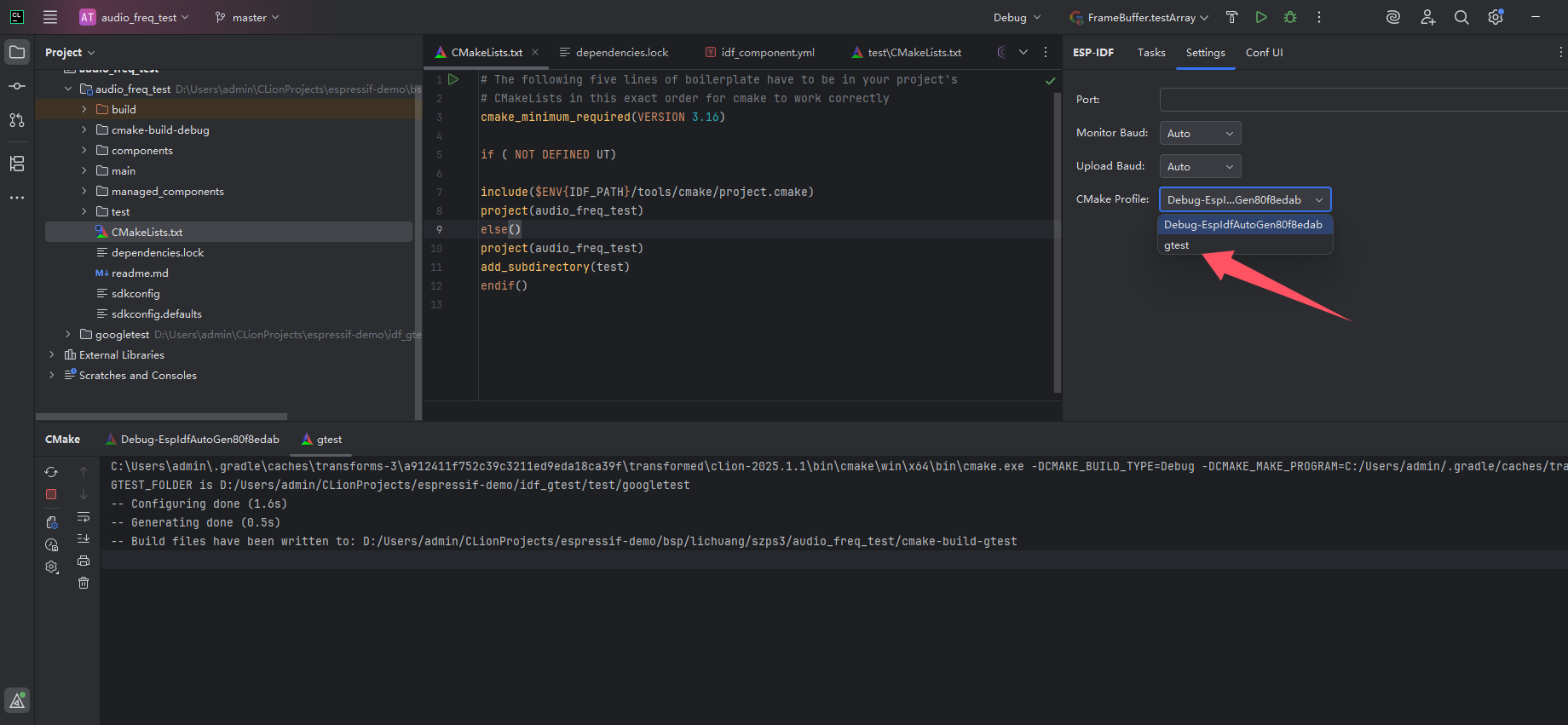Select Debug-EspIdfAutoGen80f8edab CMake output tab
Viewport: 1568px width, 725px height.
click(193, 440)
